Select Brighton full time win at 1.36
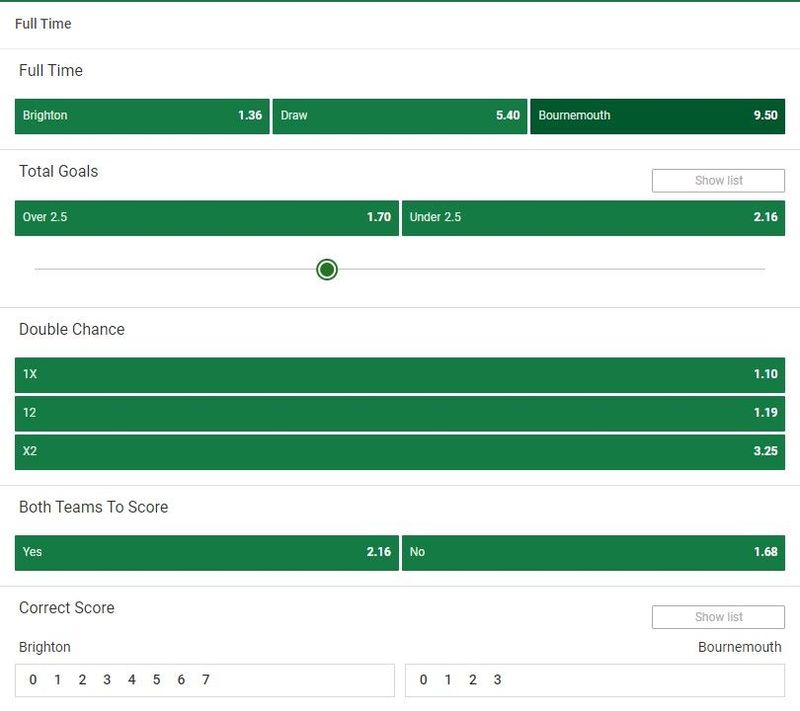Viewport: 800px width, 711px height. click(x=142, y=116)
